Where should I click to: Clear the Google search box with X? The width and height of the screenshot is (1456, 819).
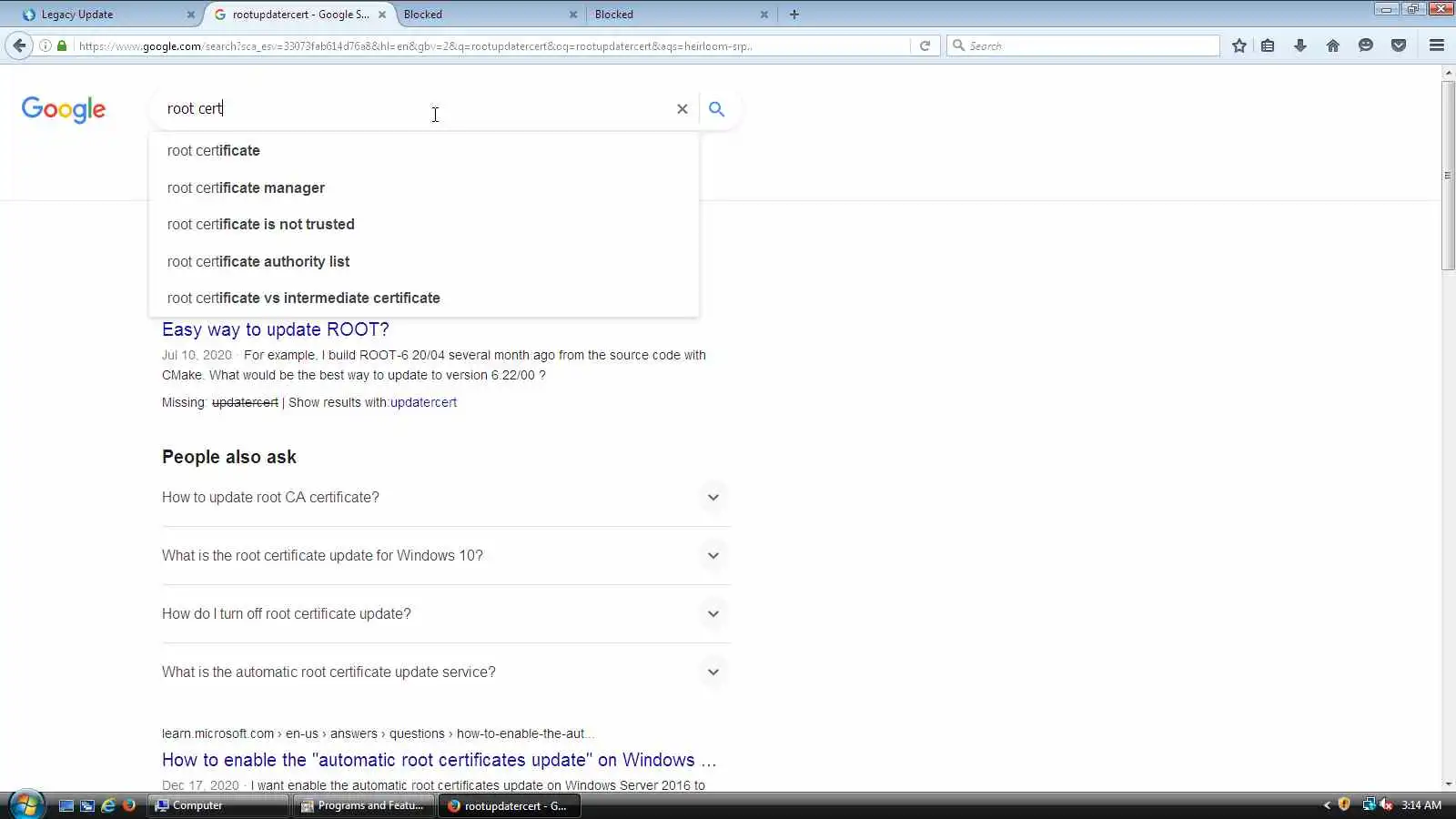[x=682, y=109]
